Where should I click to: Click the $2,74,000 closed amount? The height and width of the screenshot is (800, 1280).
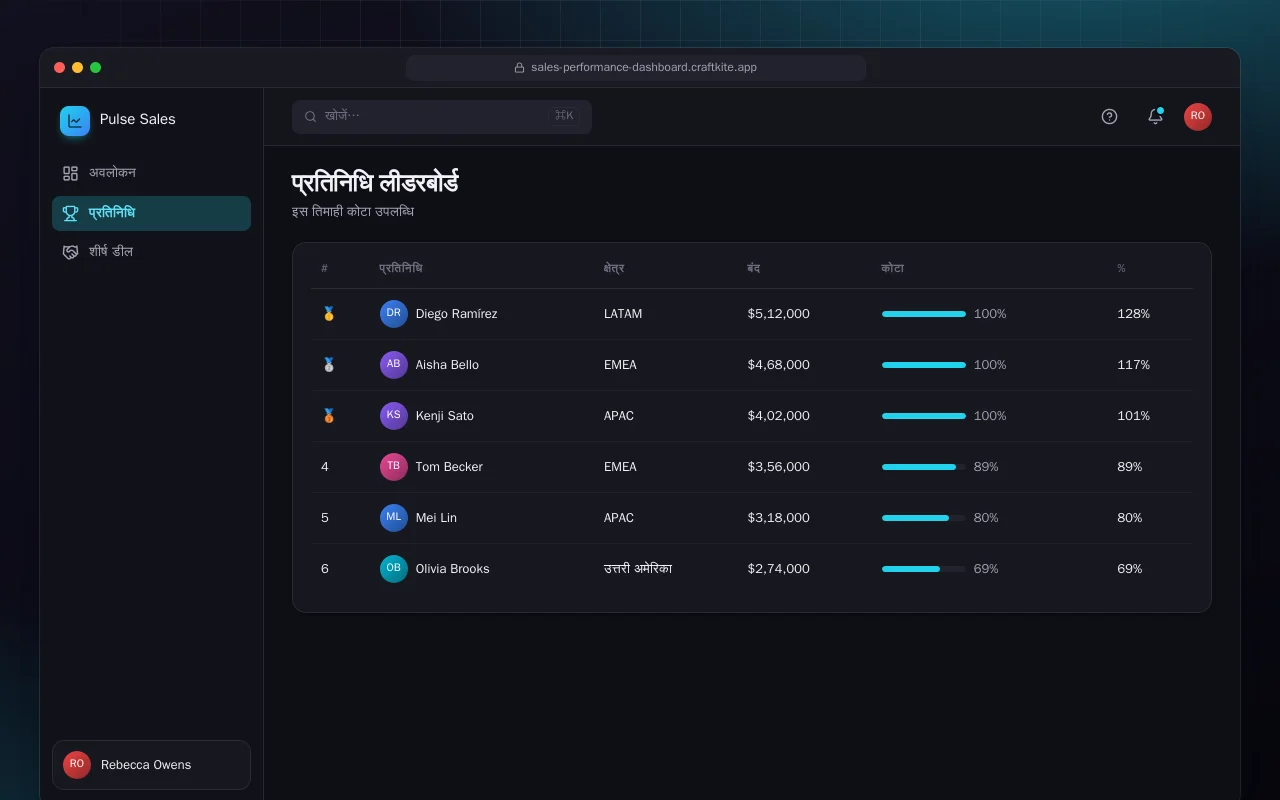[x=779, y=569]
